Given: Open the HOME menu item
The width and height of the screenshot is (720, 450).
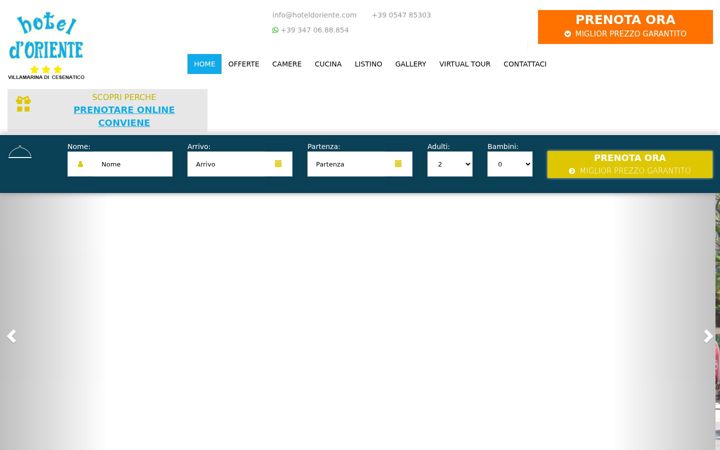Looking at the screenshot, I should click(x=204, y=64).
